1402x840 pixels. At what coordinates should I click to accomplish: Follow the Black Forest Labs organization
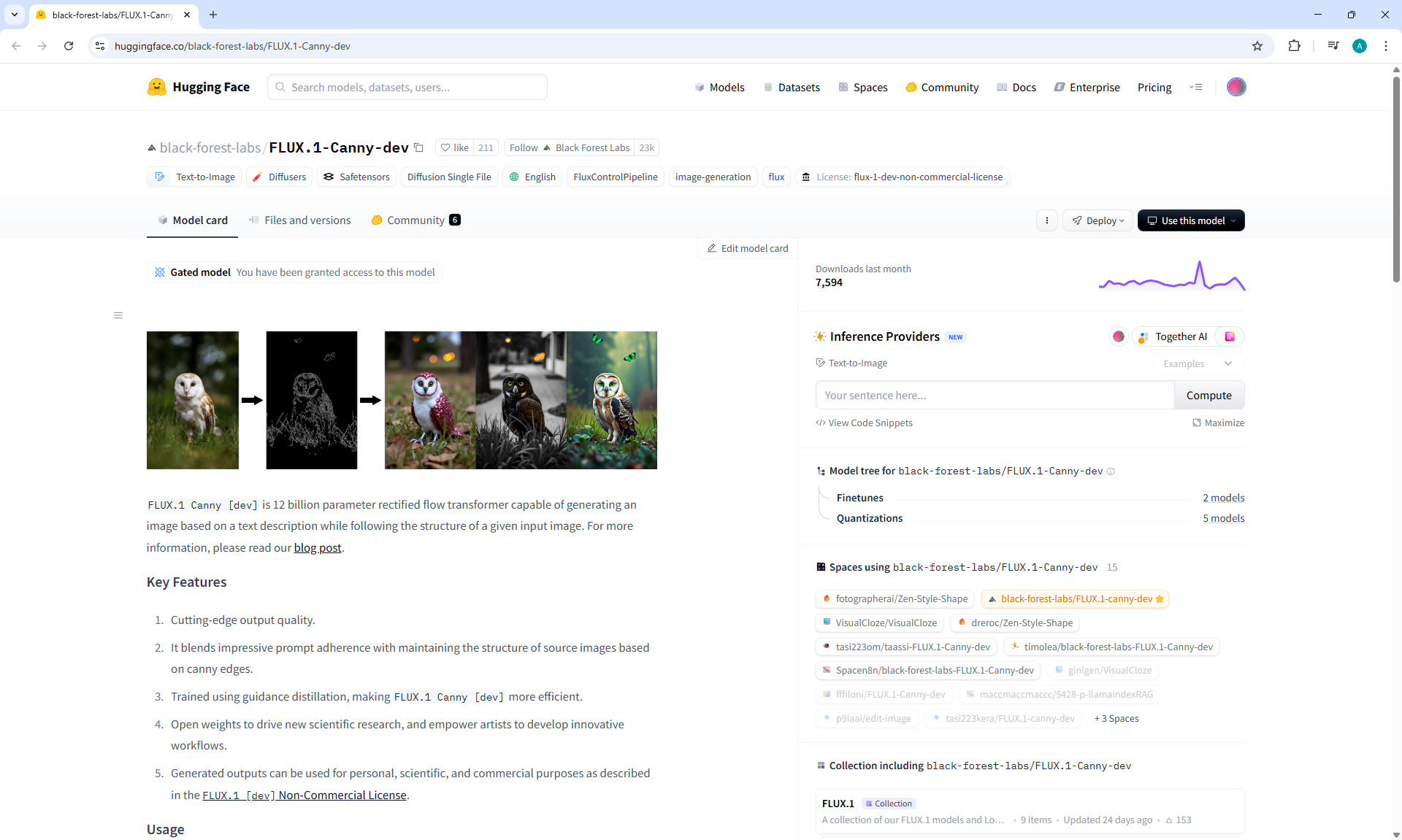coord(524,147)
